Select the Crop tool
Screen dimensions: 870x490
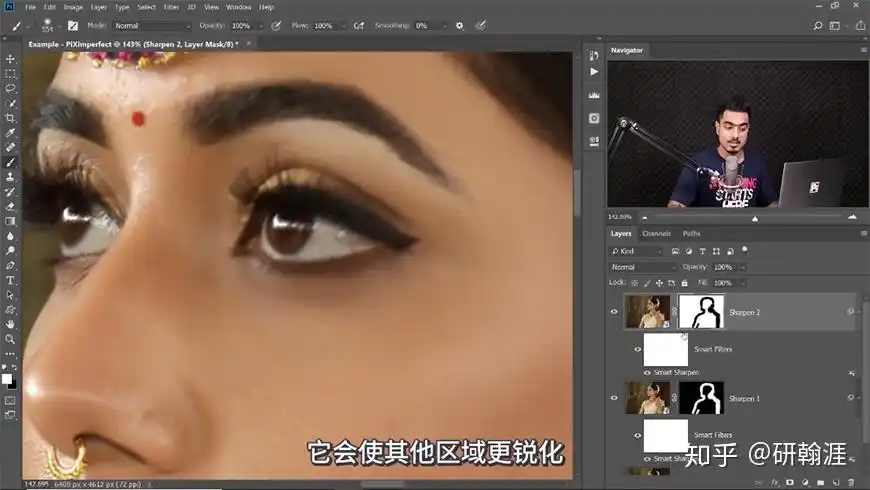[10, 118]
